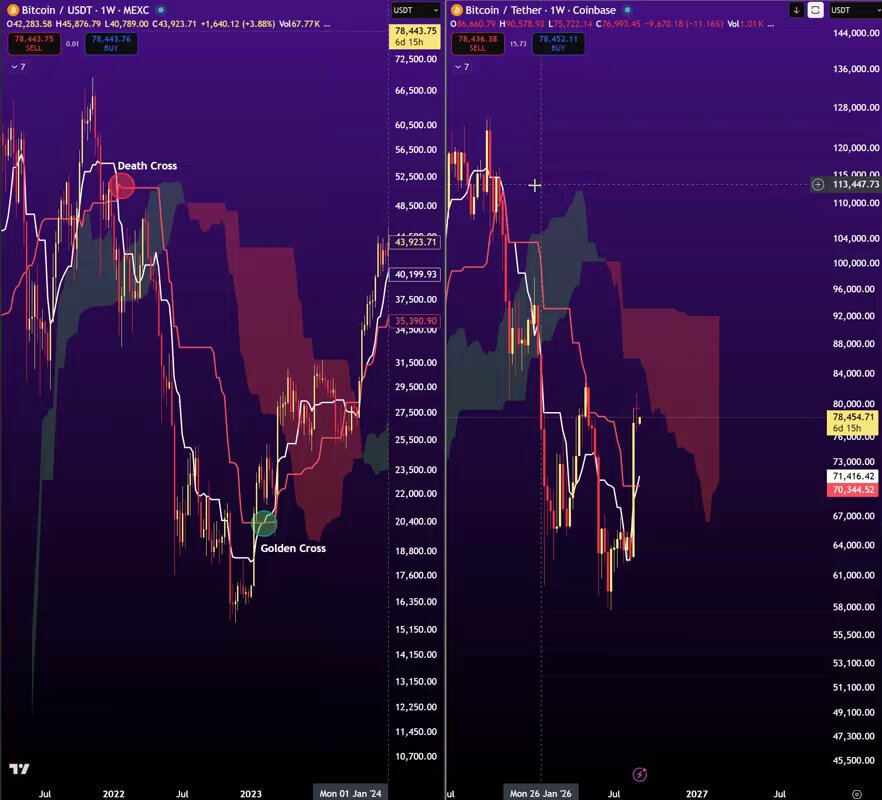Click the red 70,344.52 price label
882x800 pixels.
(853, 489)
